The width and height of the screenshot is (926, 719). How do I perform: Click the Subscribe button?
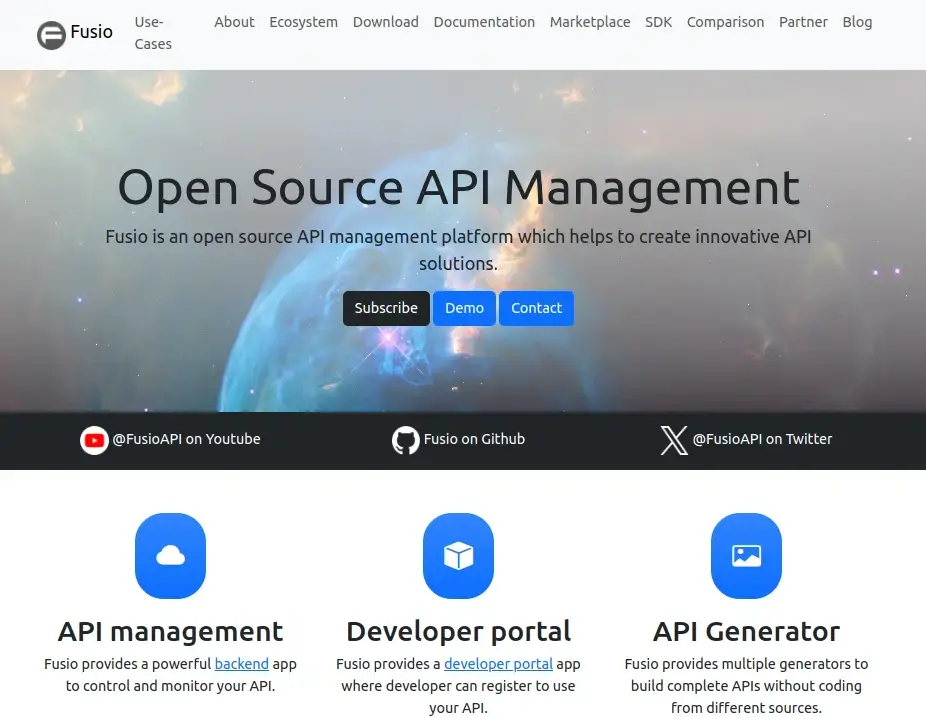pyautogui.click(x=386, y=308)
